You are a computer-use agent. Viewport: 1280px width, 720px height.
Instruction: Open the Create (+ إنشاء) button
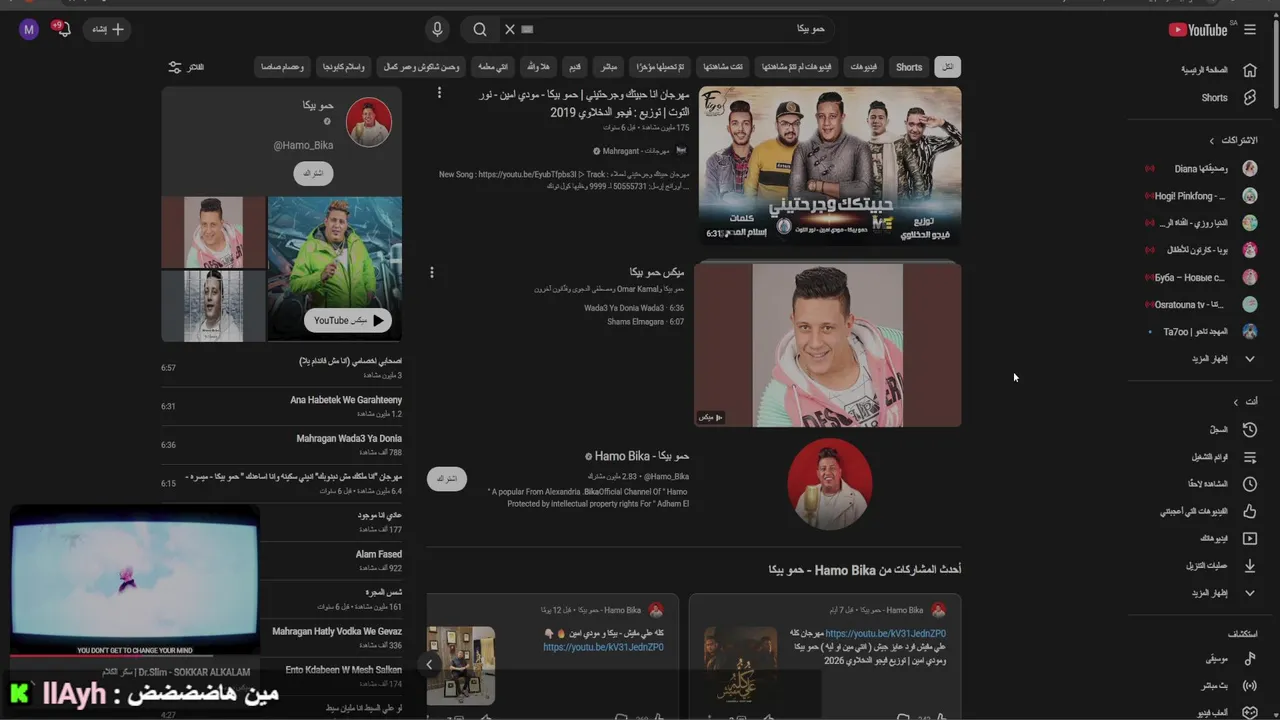coord(108,30)
